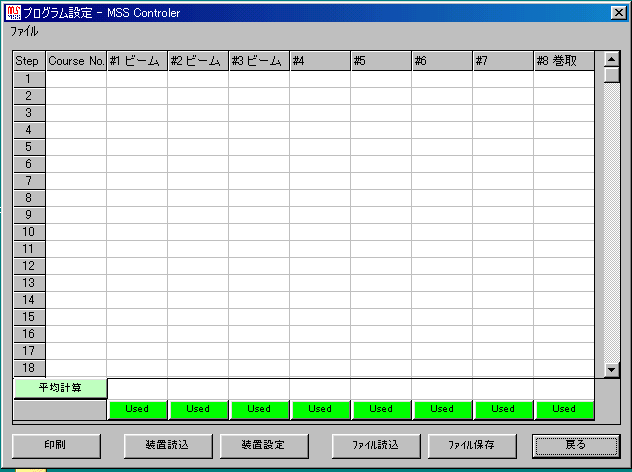Close the プログラム設定 window
This screenshot has height=472, width=632.
pos(617,12)
